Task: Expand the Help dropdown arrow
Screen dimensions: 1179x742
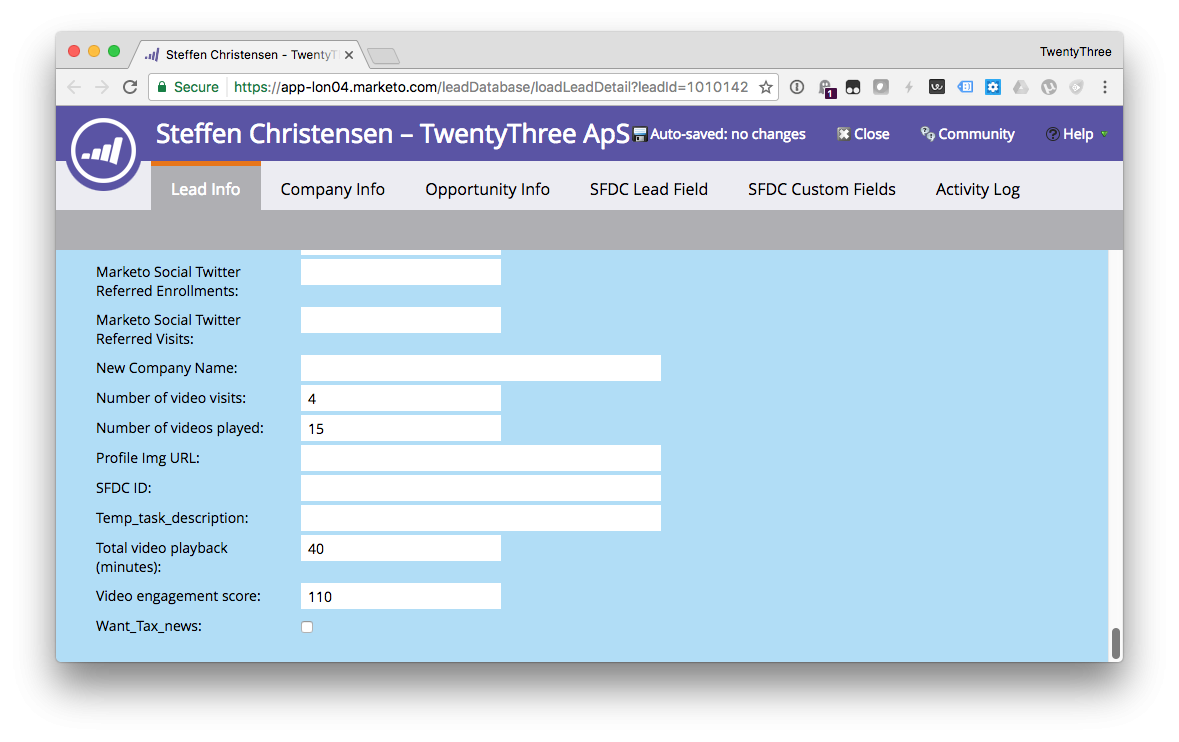Action: (x=1105, y=134)
